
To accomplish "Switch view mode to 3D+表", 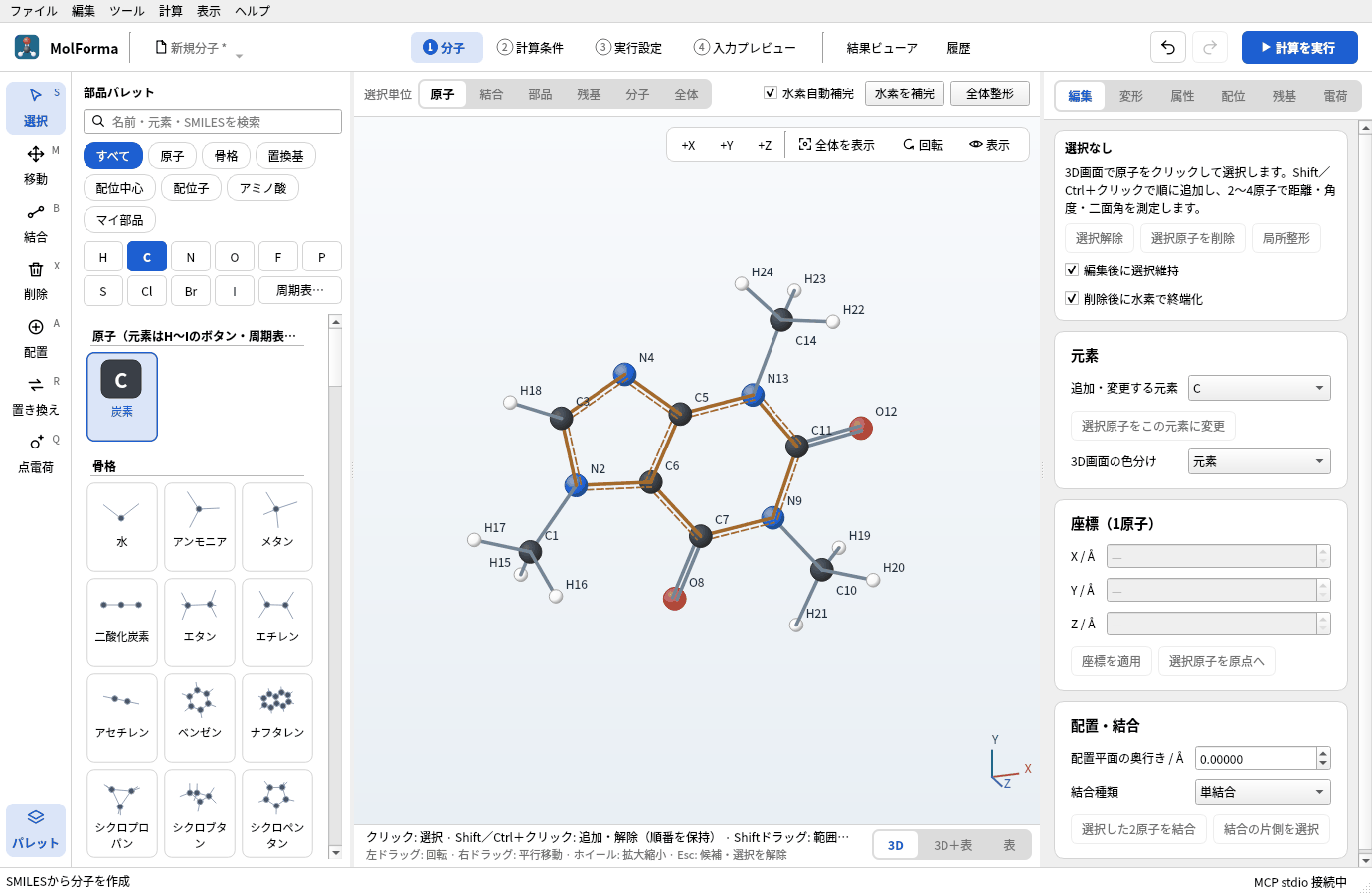I will pos(952,845).
